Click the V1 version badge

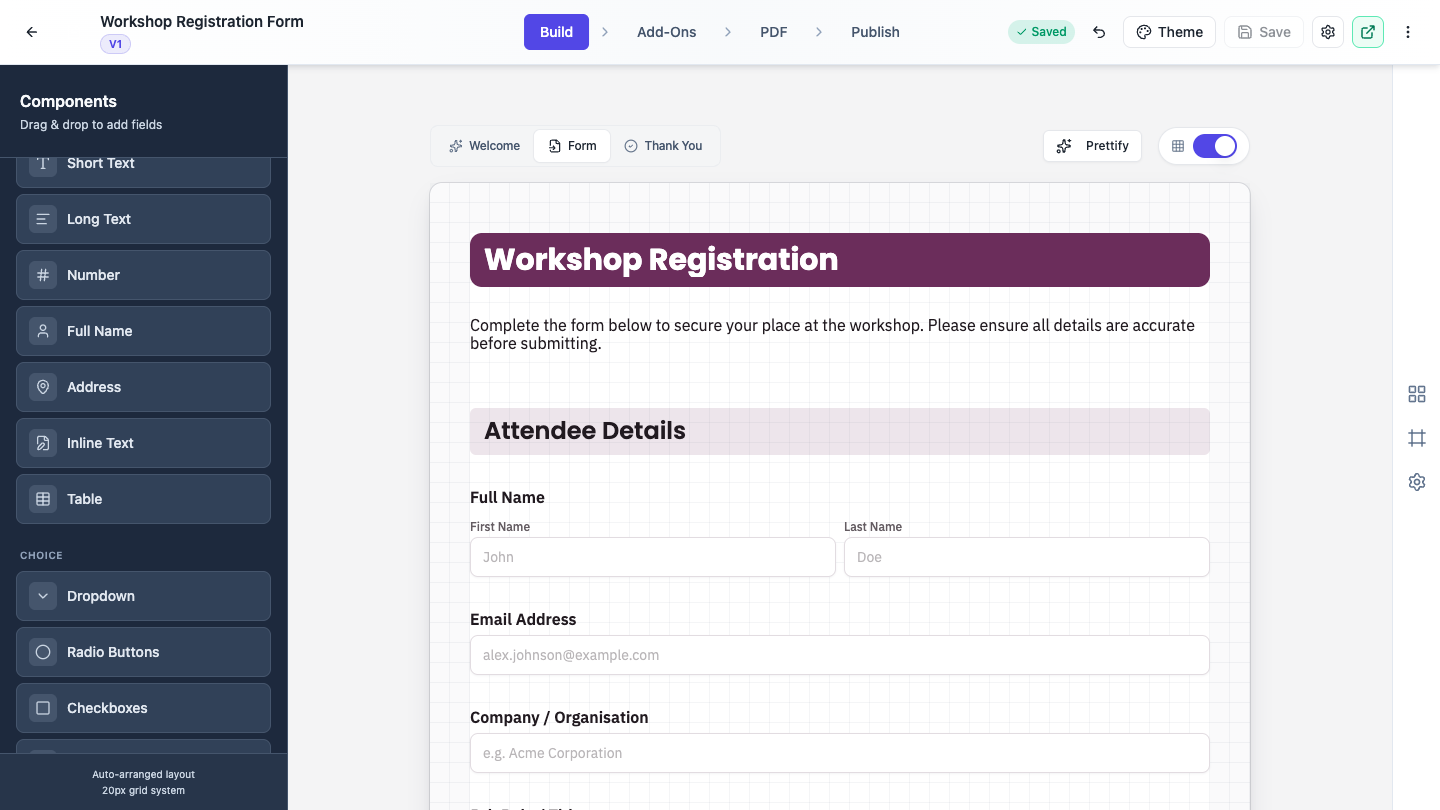tap(115, 44)
